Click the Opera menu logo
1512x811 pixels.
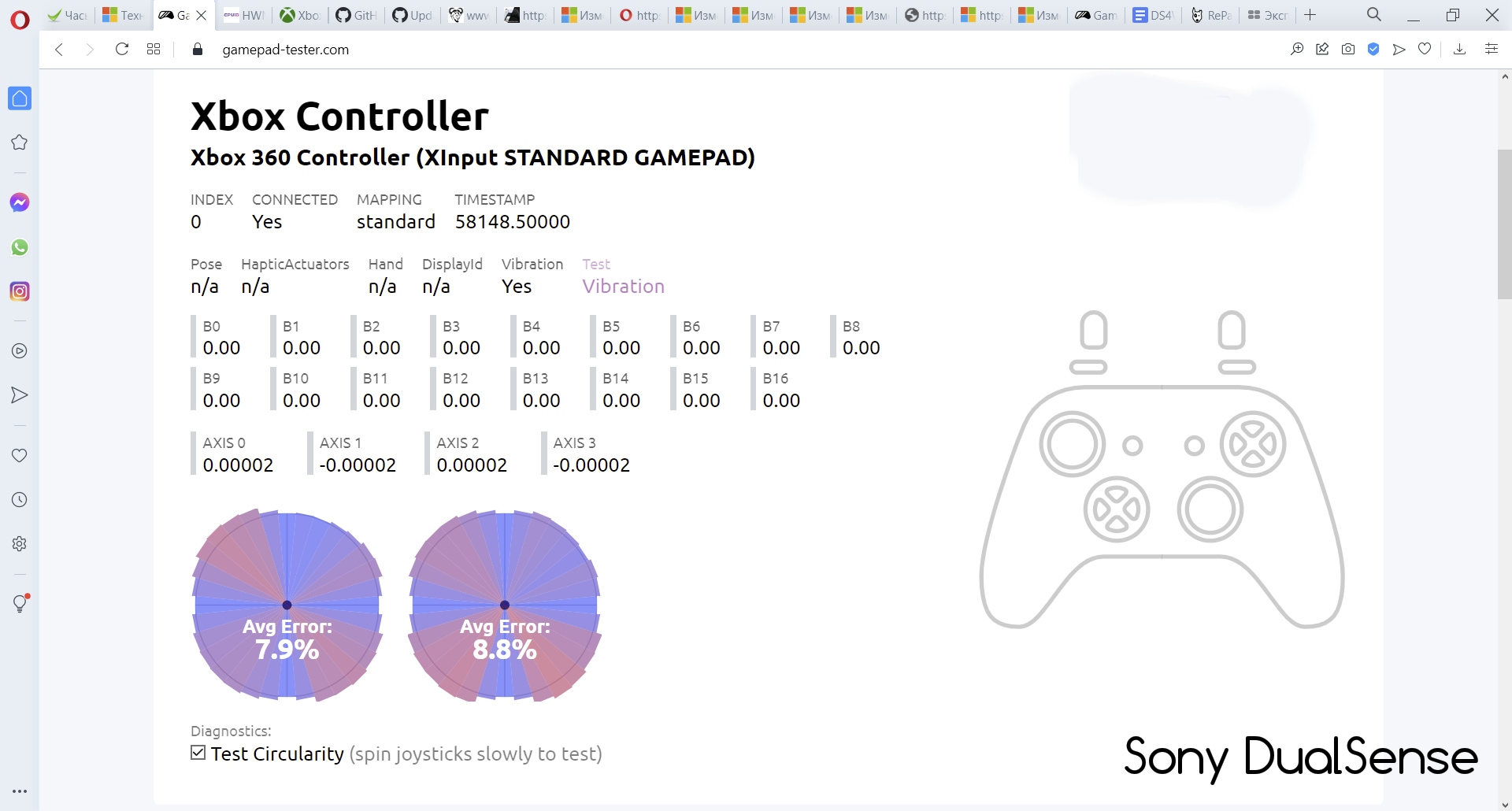(20, 19)
